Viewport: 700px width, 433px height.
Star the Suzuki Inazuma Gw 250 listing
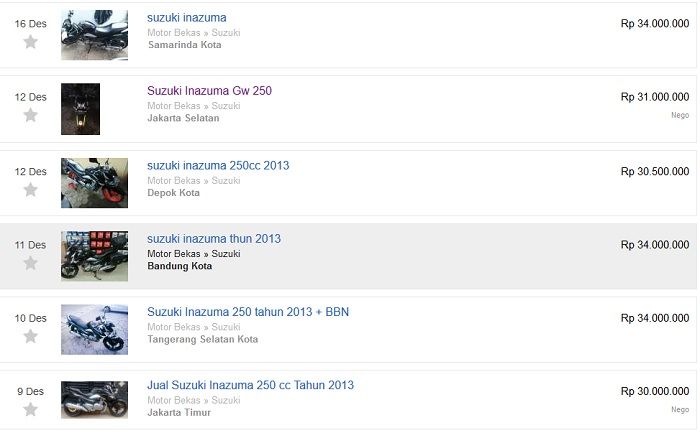tap(30, 115)
